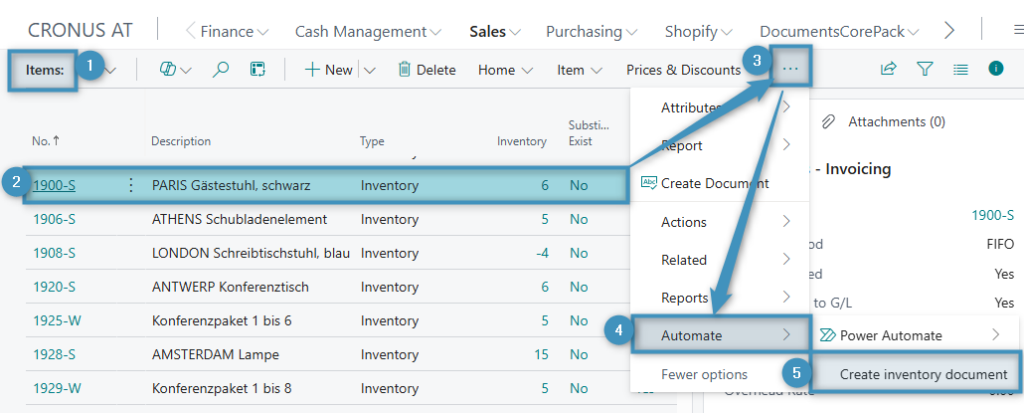Viewport: 1024px width, 413px height.
Task: Sort by the No. column header
Action: pyautogui.click(x=44, y=141)
